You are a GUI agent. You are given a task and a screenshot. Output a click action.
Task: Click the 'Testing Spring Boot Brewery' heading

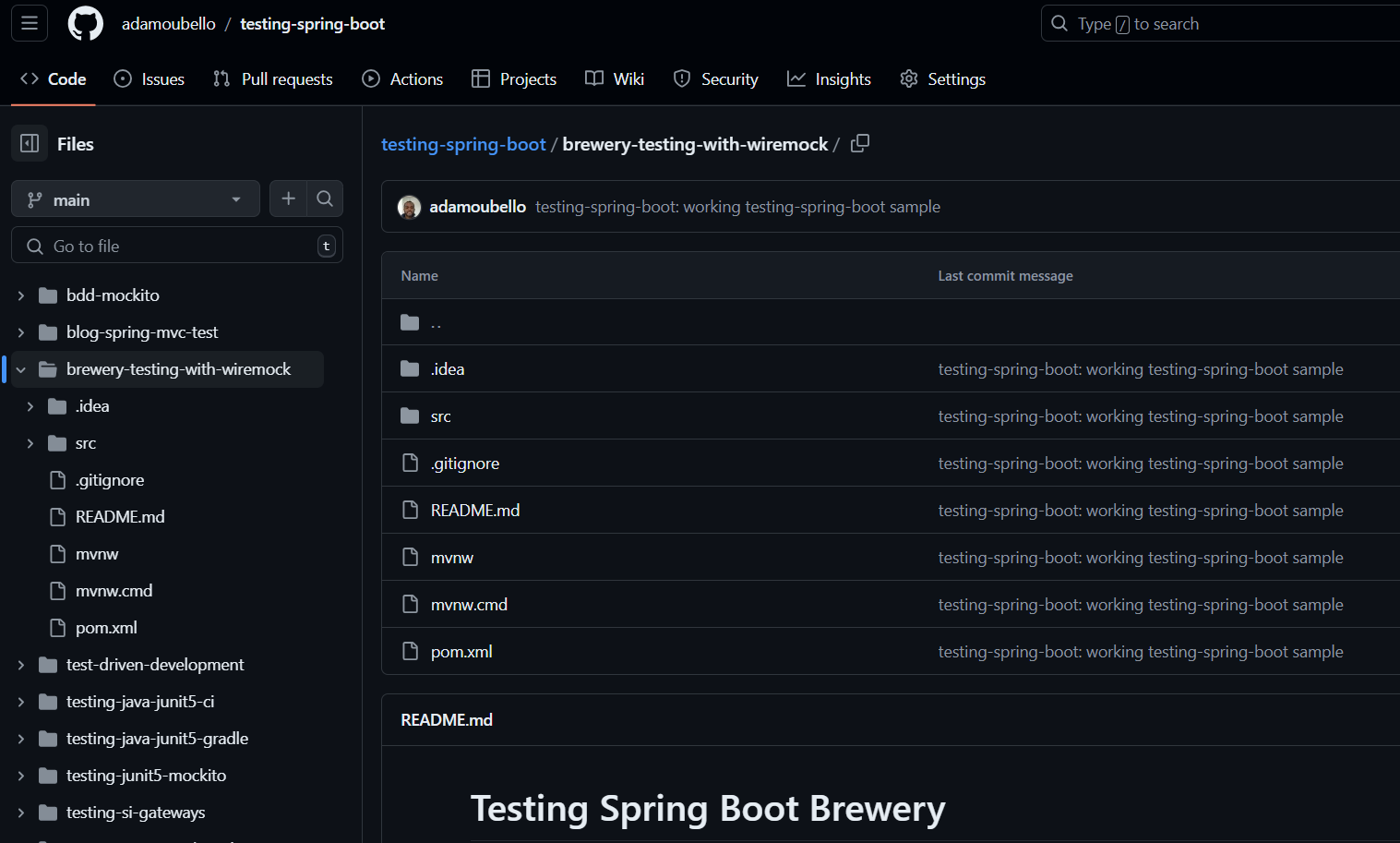click(x=708, y=808)
